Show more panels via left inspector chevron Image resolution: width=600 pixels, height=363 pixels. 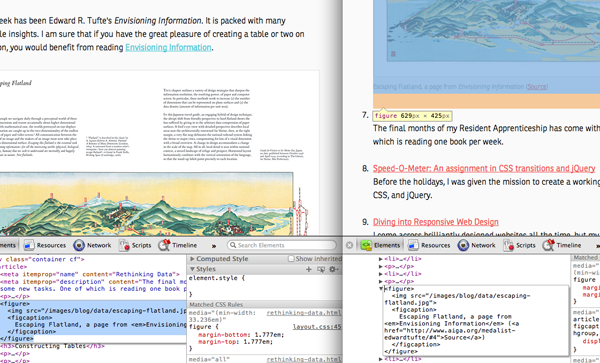(214, 246)
